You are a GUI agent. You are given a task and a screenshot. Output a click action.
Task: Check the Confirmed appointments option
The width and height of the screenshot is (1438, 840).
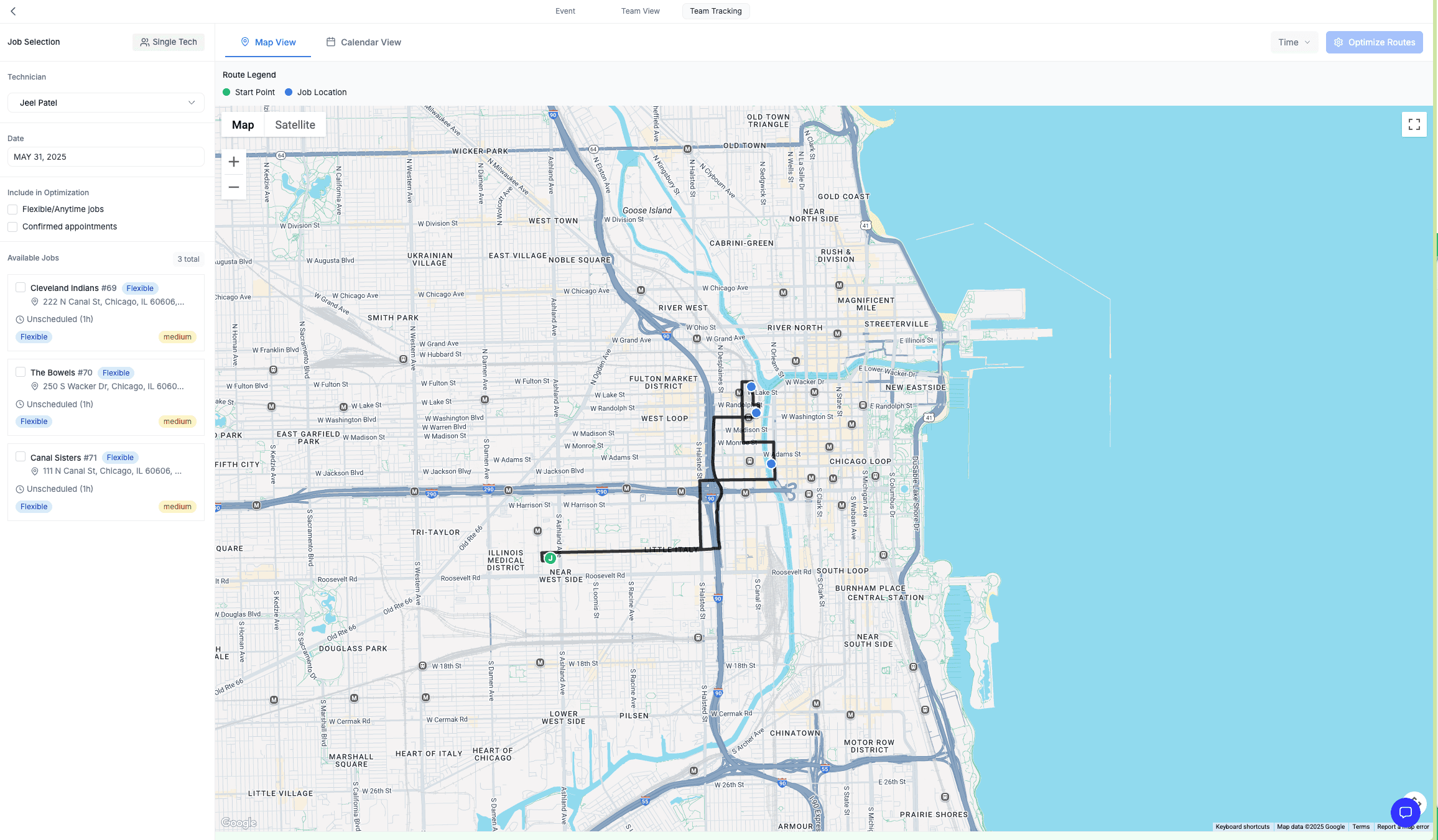(x=12, y=226)
